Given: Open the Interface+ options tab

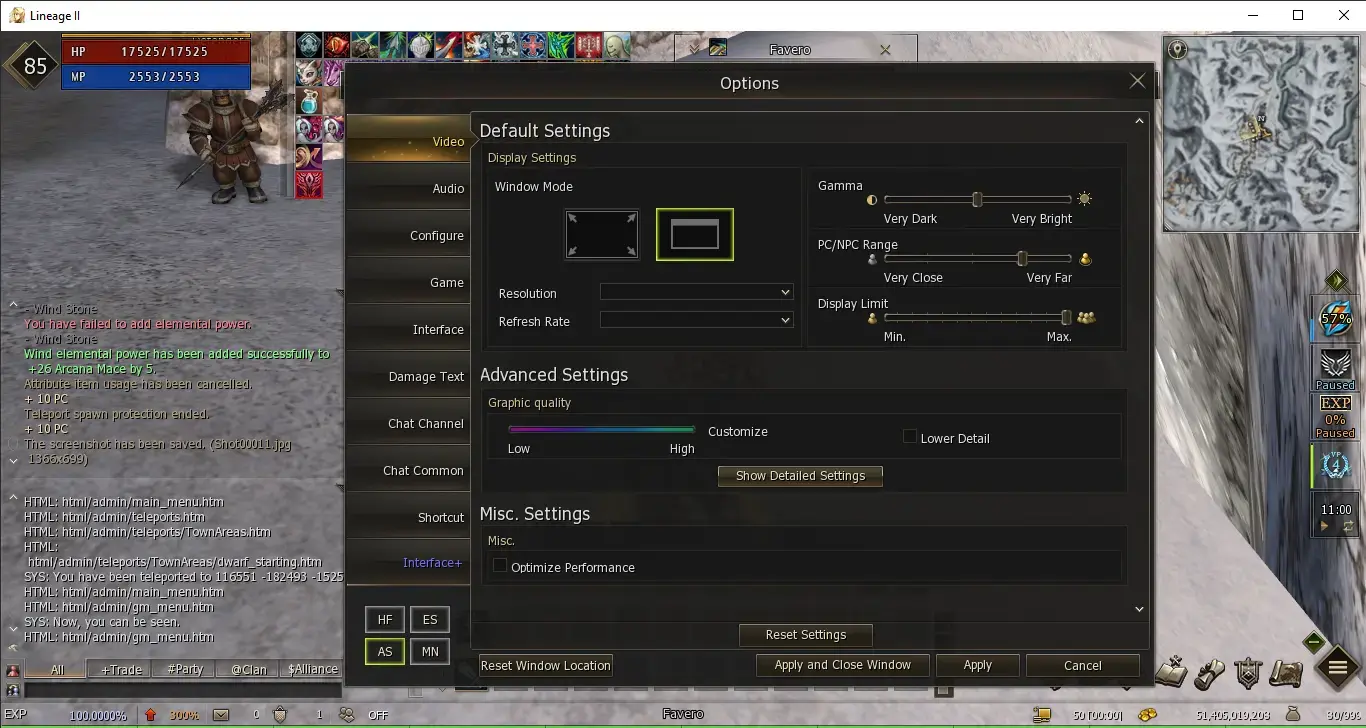Looking at the screenshot, I should coord(409,562).
